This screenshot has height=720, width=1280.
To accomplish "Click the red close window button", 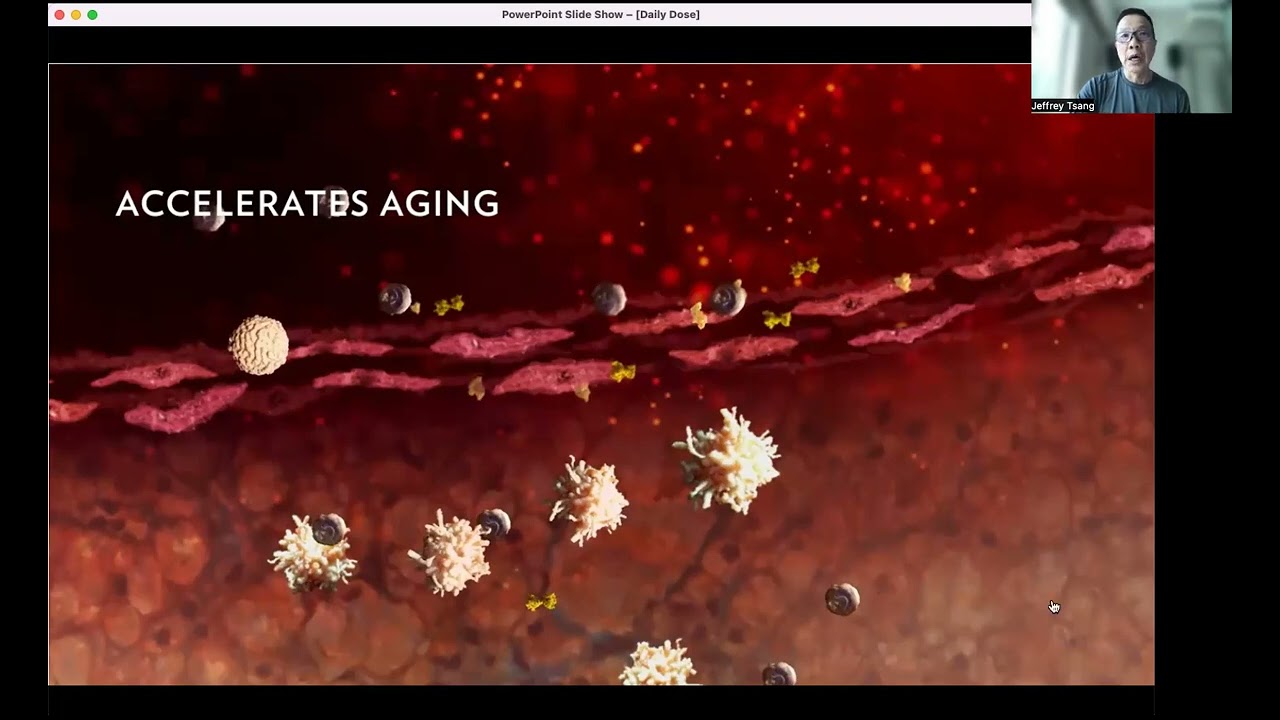I will [59, 15].
